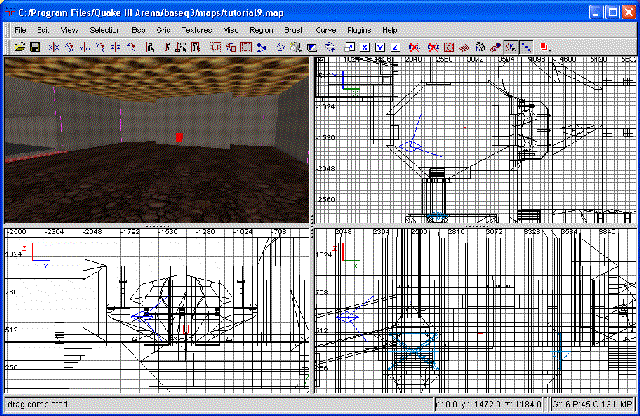Click the Select Inside toolbar icon
This screenshot has height=416, width=640.
pyautogui.click(x=196, y=47)
